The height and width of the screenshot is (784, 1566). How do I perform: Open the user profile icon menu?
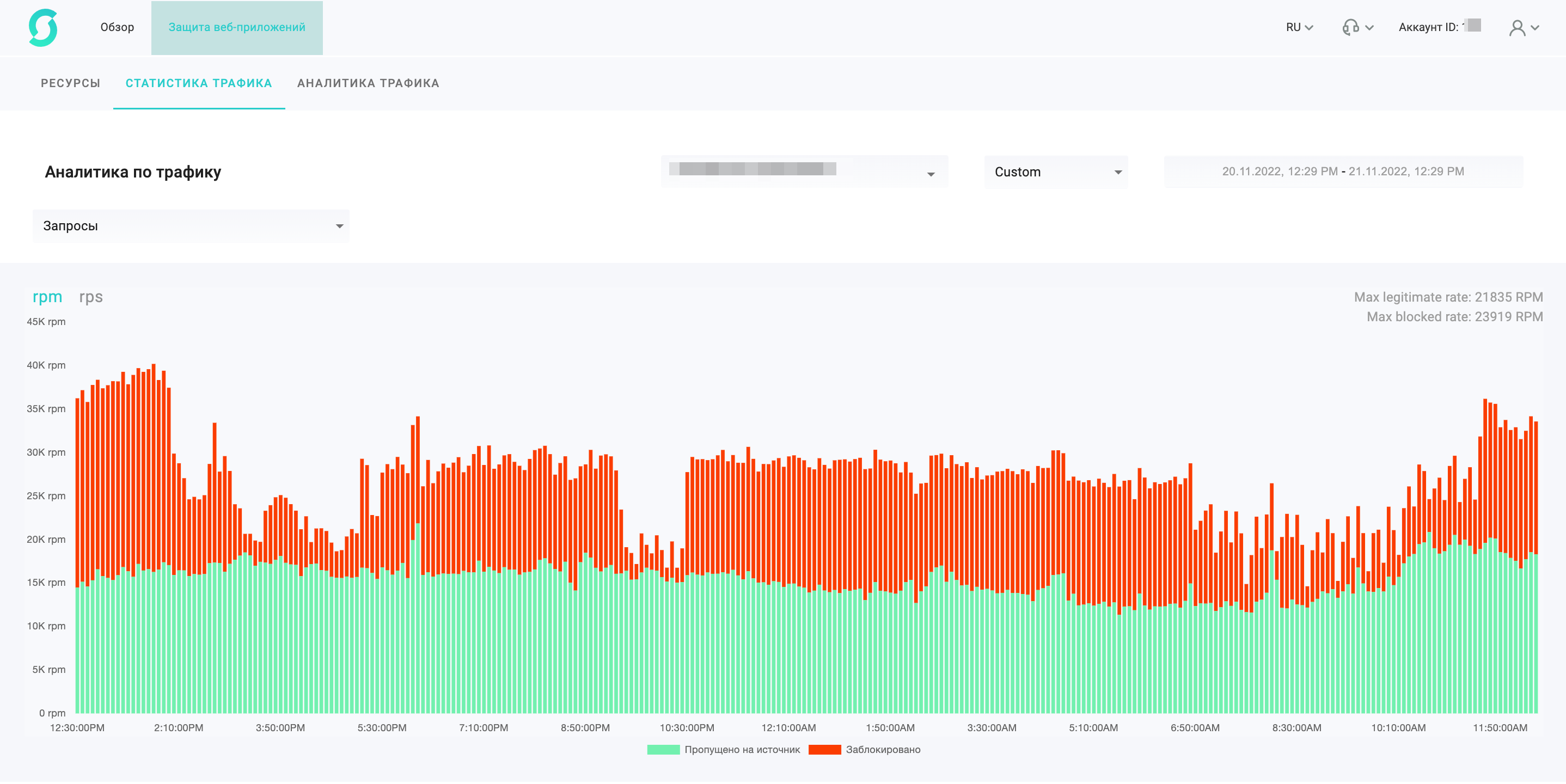(x=1517, y=27)
